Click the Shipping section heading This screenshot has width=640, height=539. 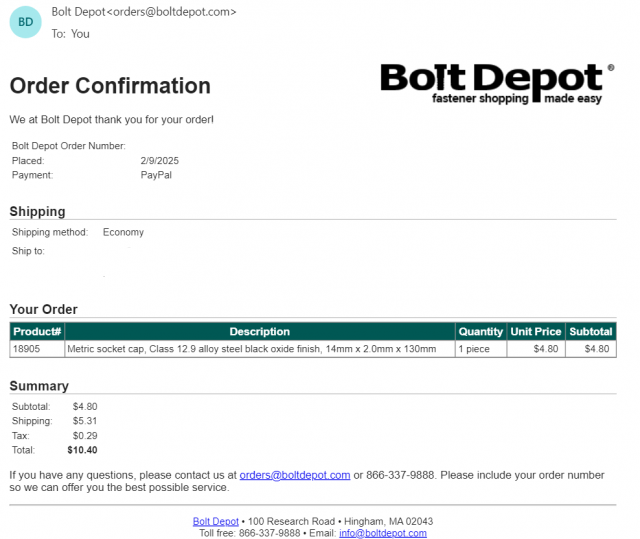click(37, 211)
